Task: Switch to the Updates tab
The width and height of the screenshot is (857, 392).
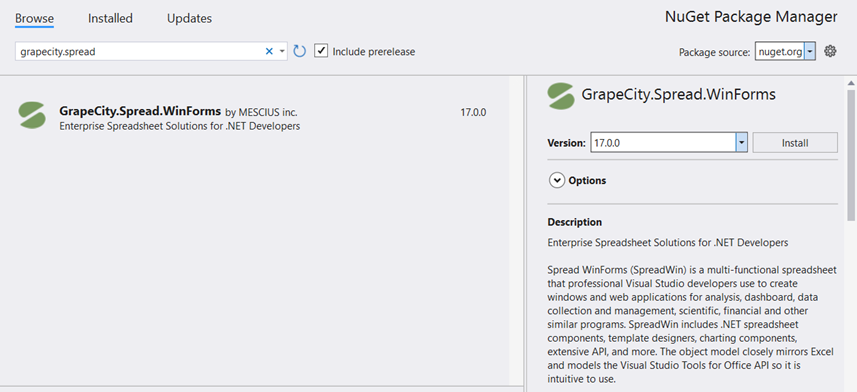Action: click(190, 18)
